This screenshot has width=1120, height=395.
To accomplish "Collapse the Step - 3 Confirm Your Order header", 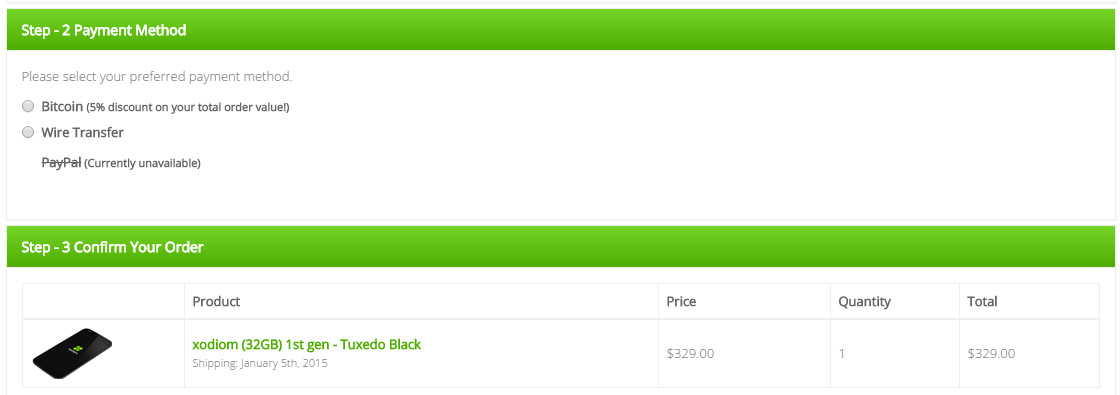I will pyautogui.click(x=561, y=247).
